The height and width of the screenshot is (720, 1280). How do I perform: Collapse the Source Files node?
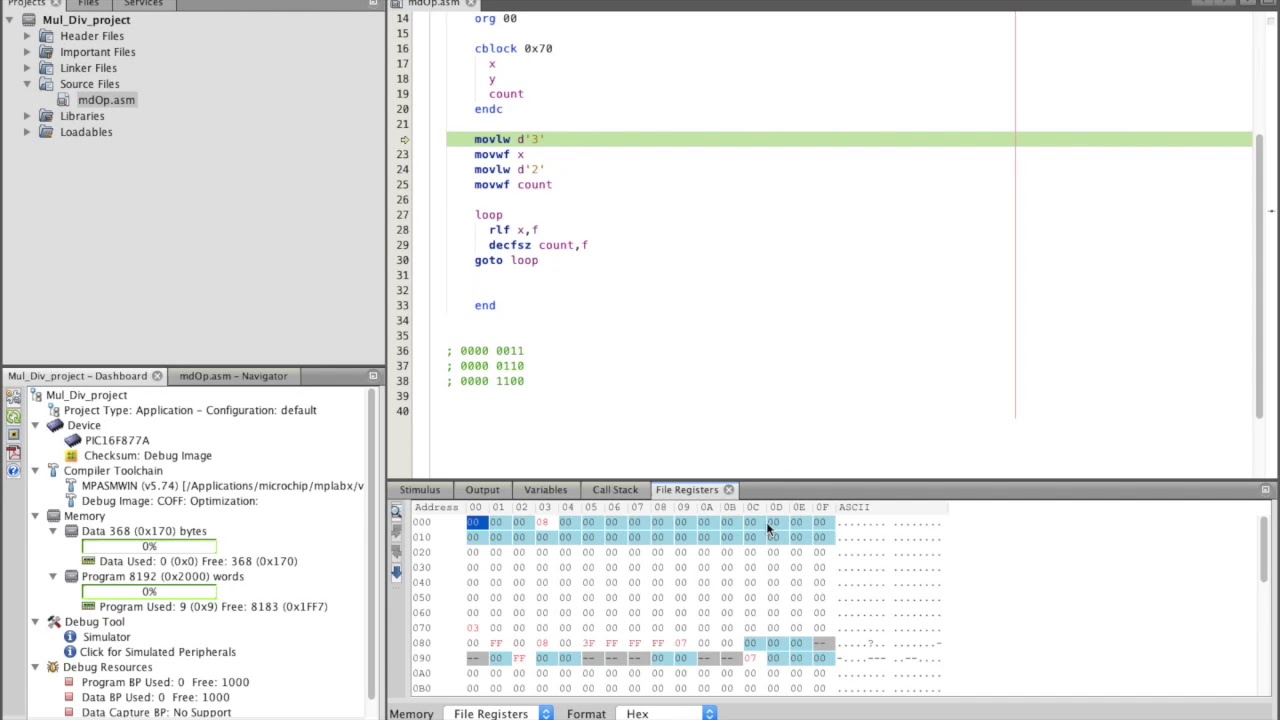[x=27, y=84]
